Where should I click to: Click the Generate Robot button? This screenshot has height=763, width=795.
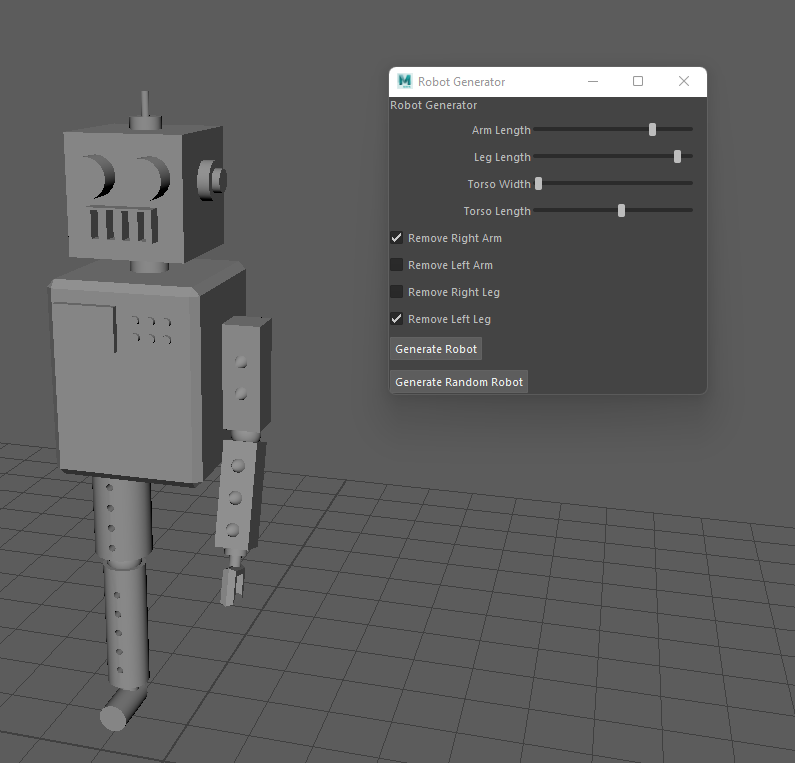[436, 349]
